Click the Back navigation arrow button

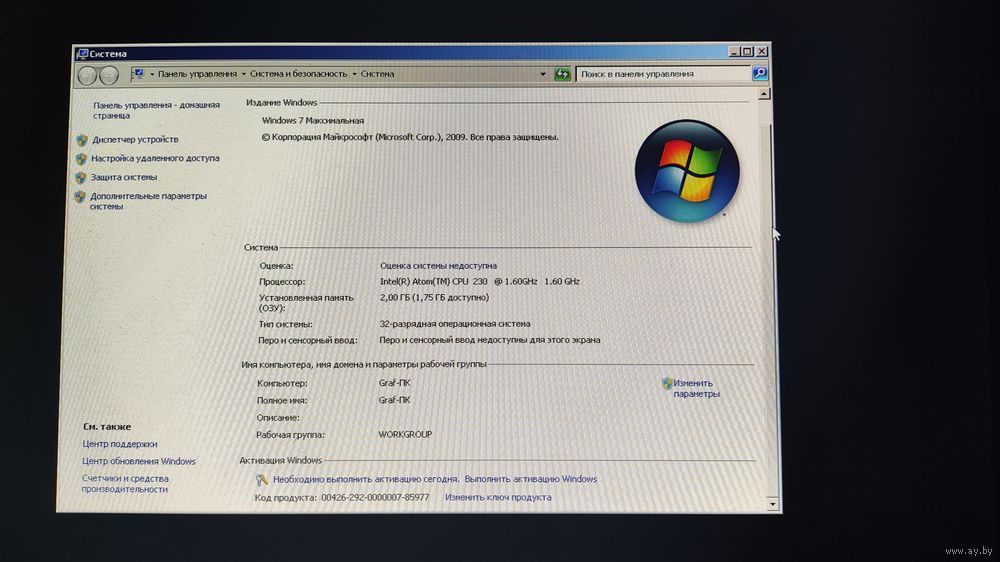87,76
